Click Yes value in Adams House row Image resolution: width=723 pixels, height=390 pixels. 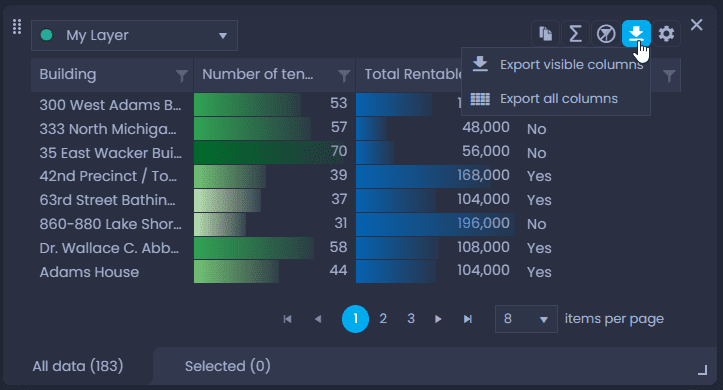(539, 272)
